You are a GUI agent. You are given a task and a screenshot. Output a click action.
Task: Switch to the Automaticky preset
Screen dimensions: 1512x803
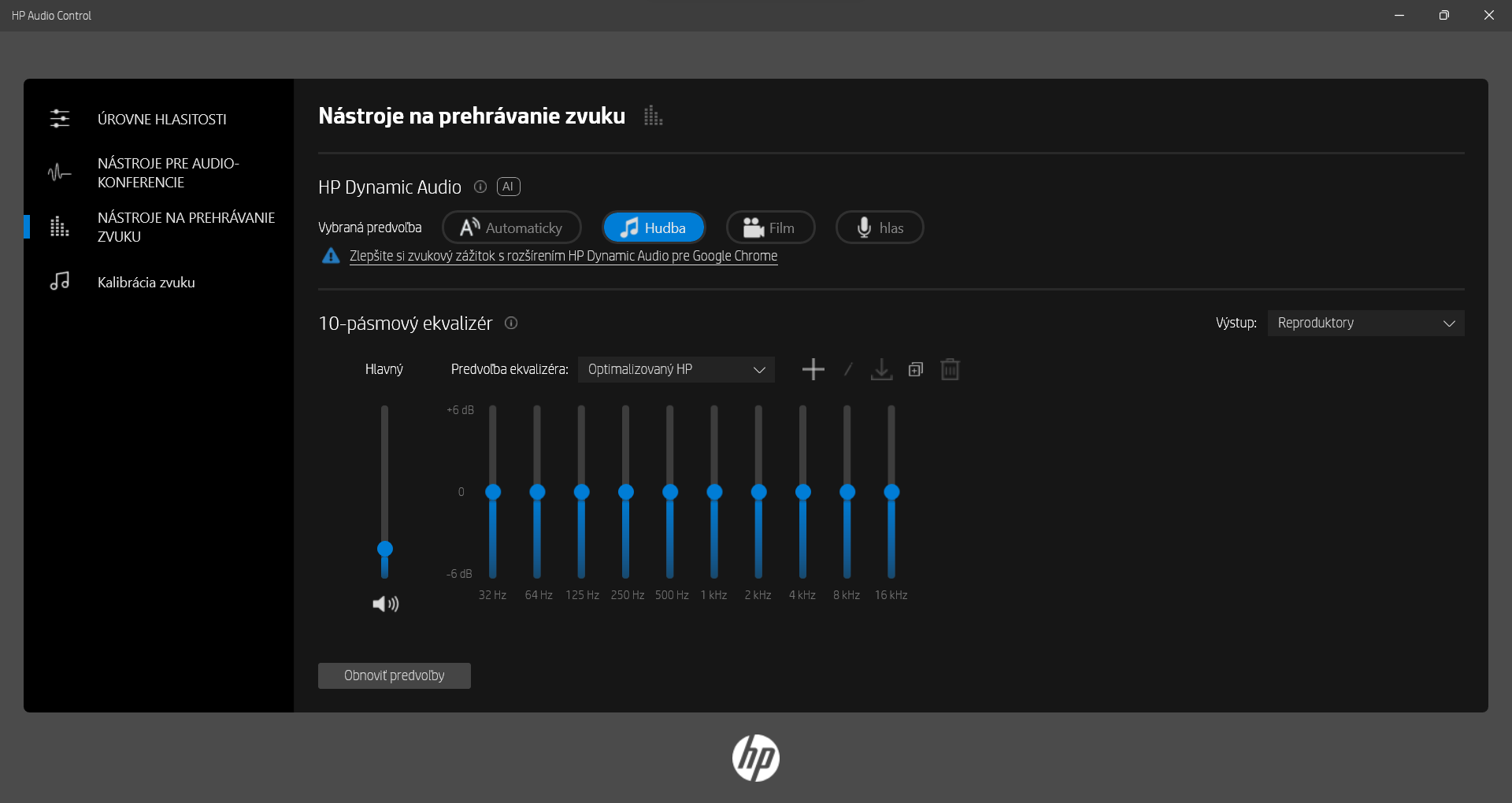click(x=510, y=227)
